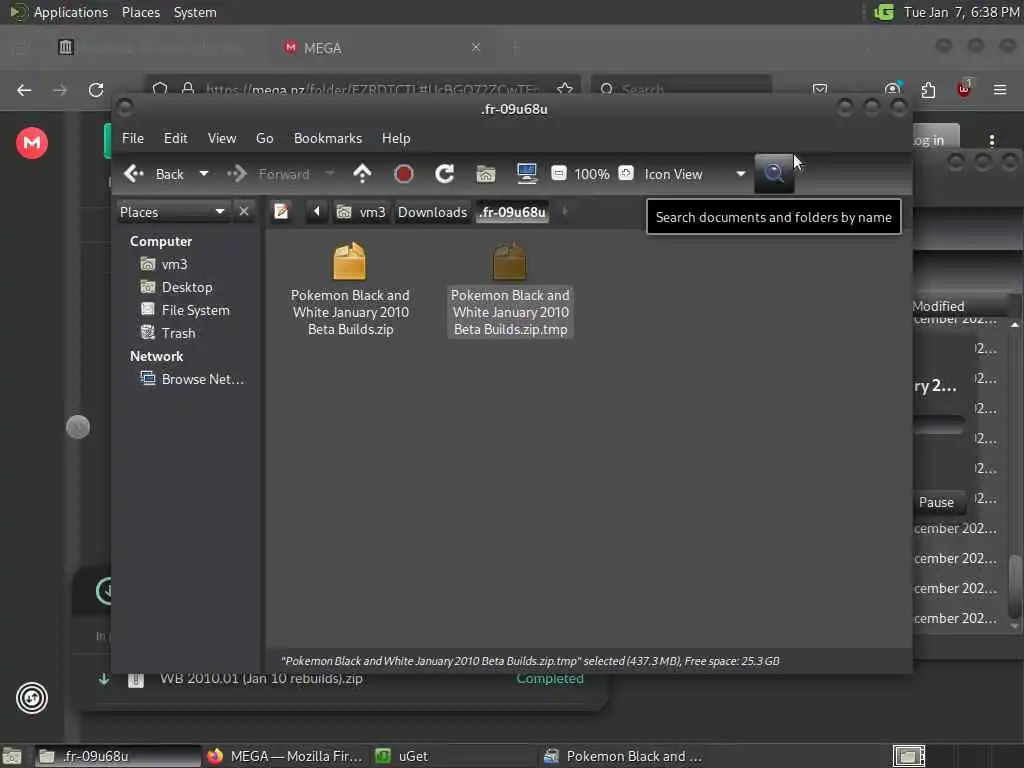Select Browse Network in the sidebar
The width and height of the screenshot is (1024, 768).
coord(193,379)
